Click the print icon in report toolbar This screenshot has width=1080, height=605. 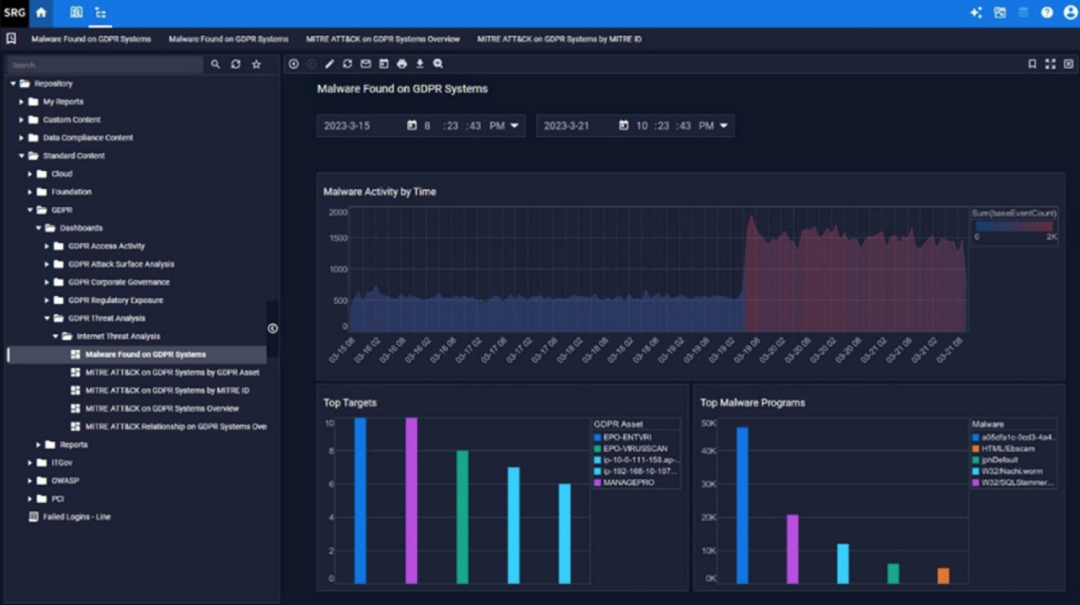click(x=402, y=64)
